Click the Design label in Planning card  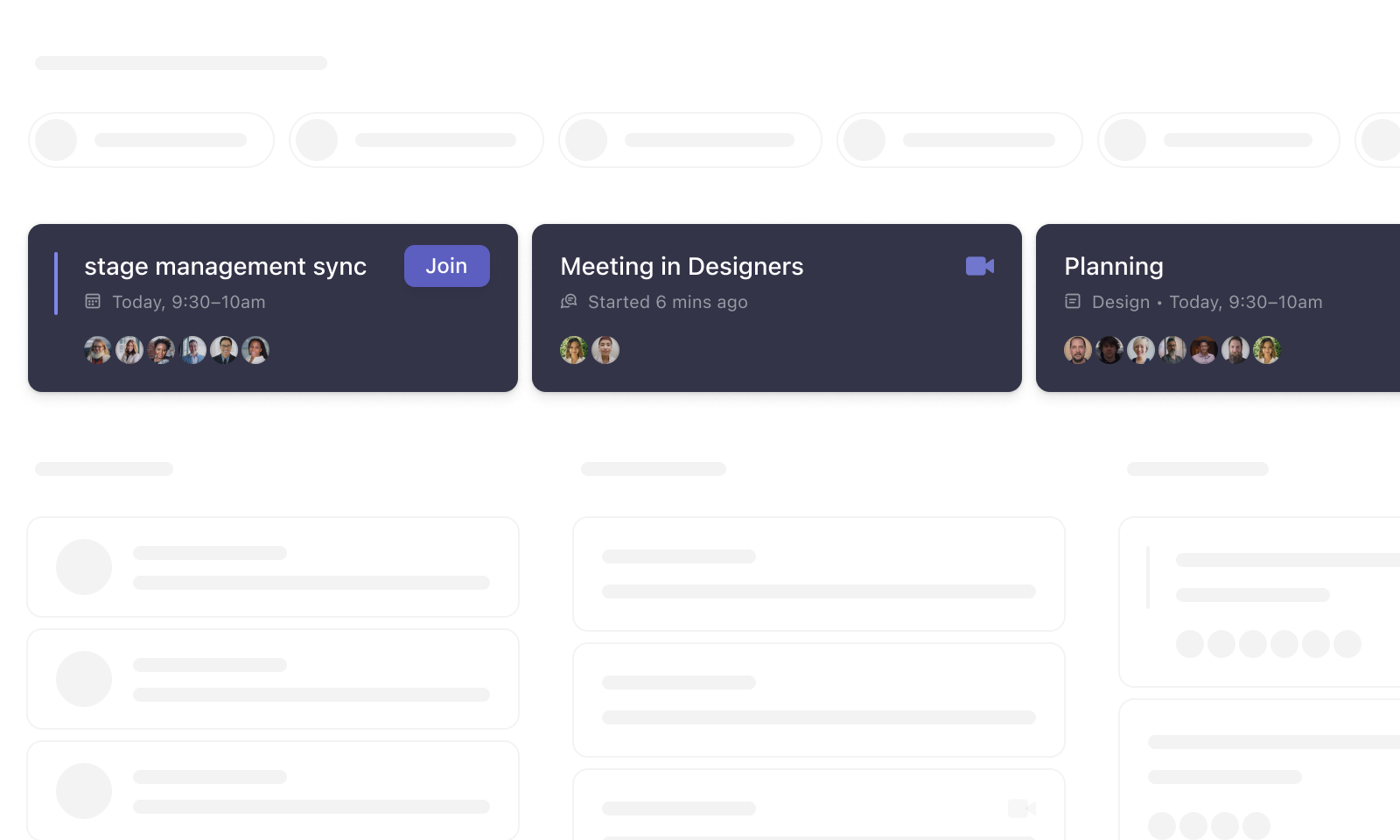click(x=1121, y=302)
